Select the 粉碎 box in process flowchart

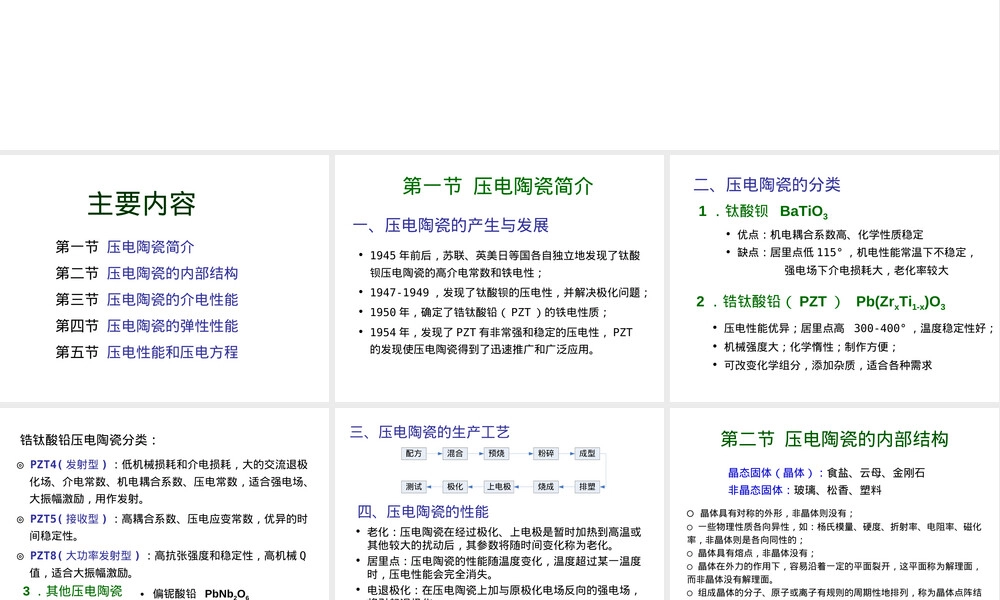[546, 453]
